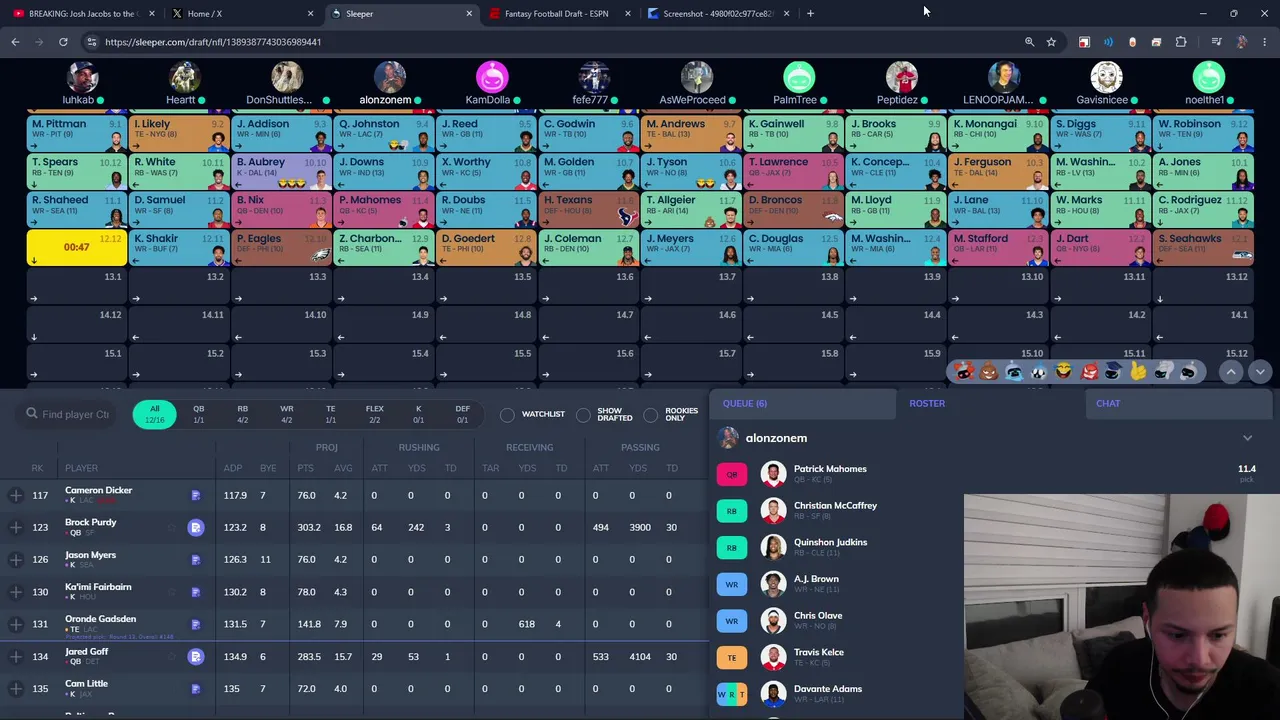Sort player list by ADP column

coord(233,468)
